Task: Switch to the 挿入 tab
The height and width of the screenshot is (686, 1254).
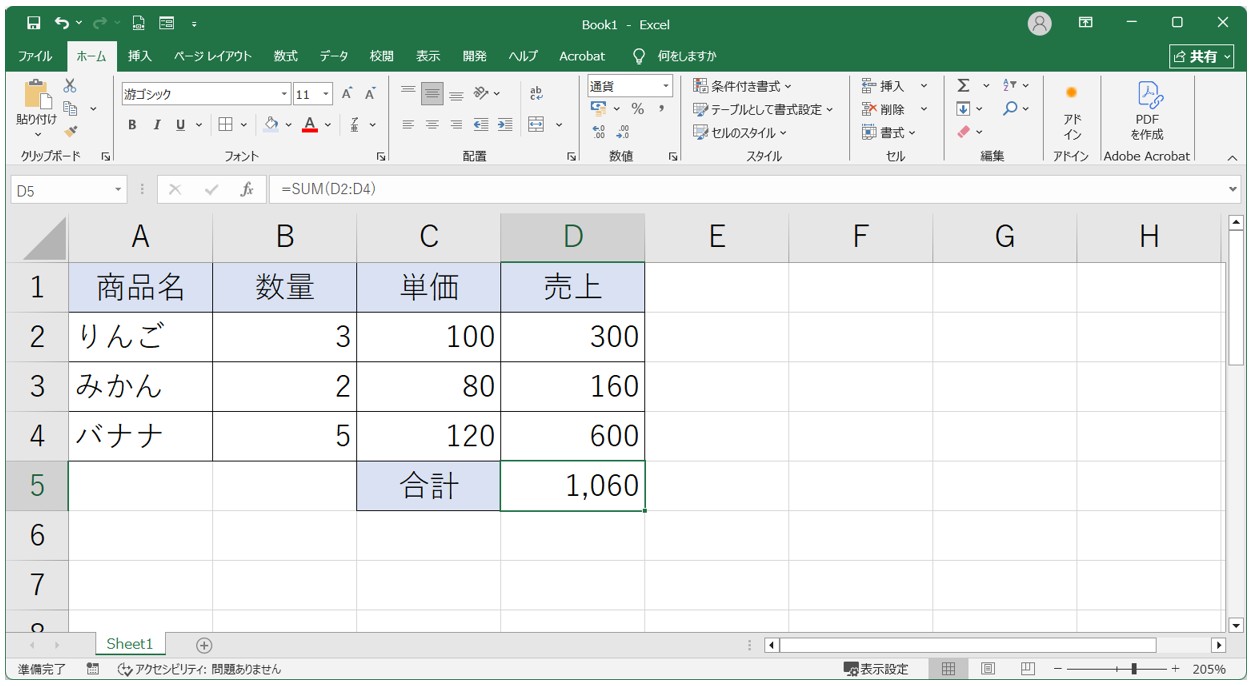Action: click(x=140, y=56)
